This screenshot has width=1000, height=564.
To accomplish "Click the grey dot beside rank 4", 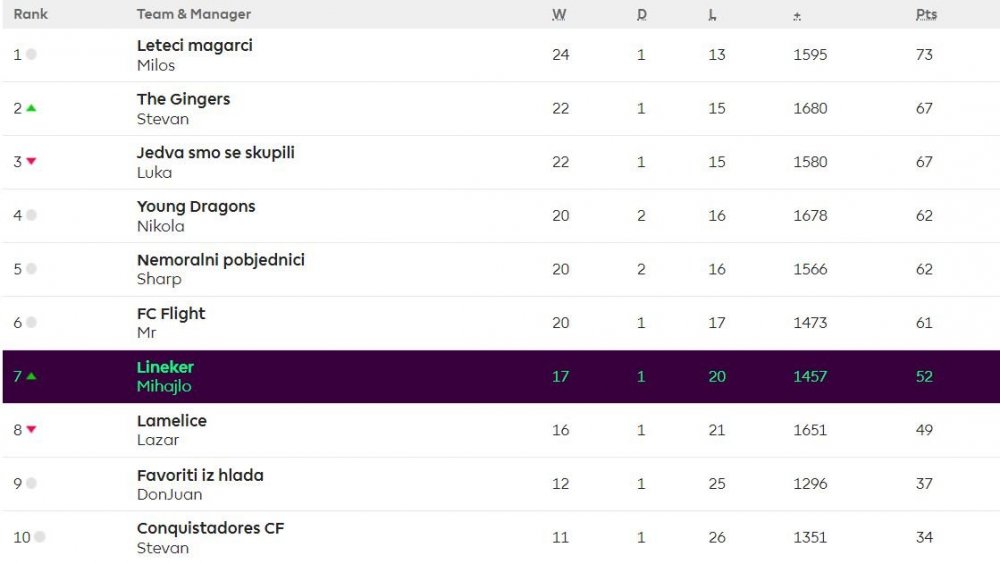I will 31,215.
